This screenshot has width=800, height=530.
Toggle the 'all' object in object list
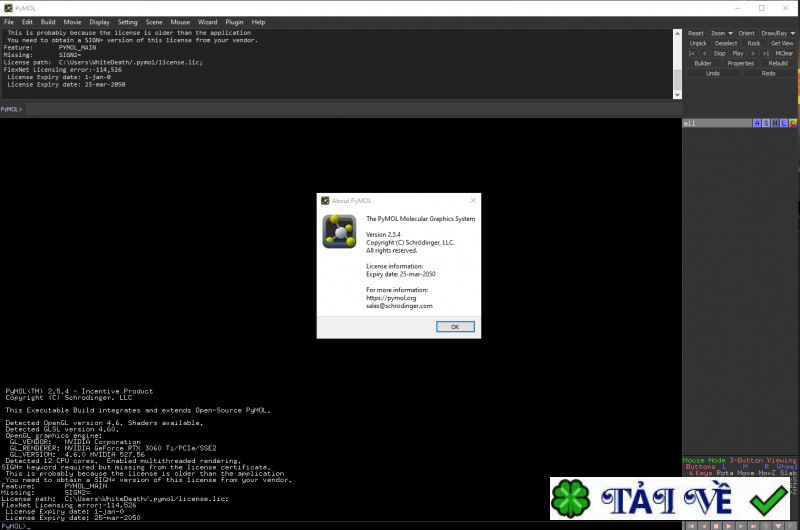717,123
